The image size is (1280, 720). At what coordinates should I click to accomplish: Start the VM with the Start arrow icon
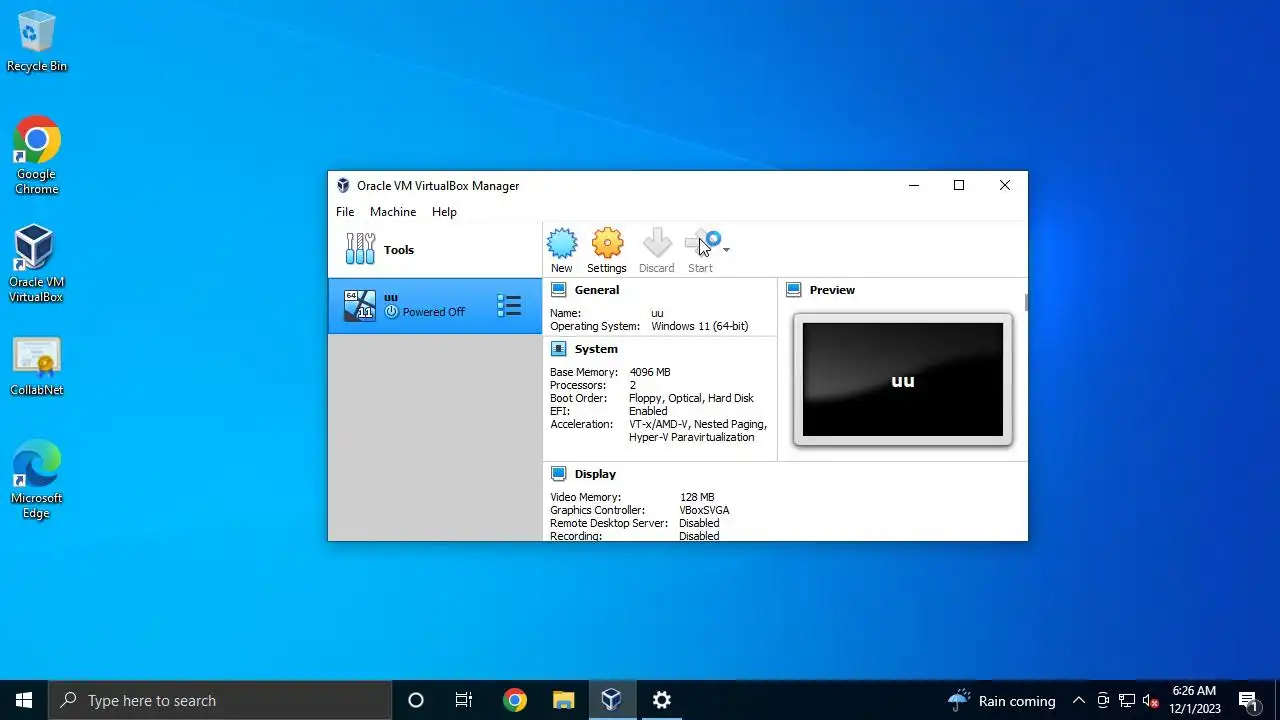click(x=701, y=243)
